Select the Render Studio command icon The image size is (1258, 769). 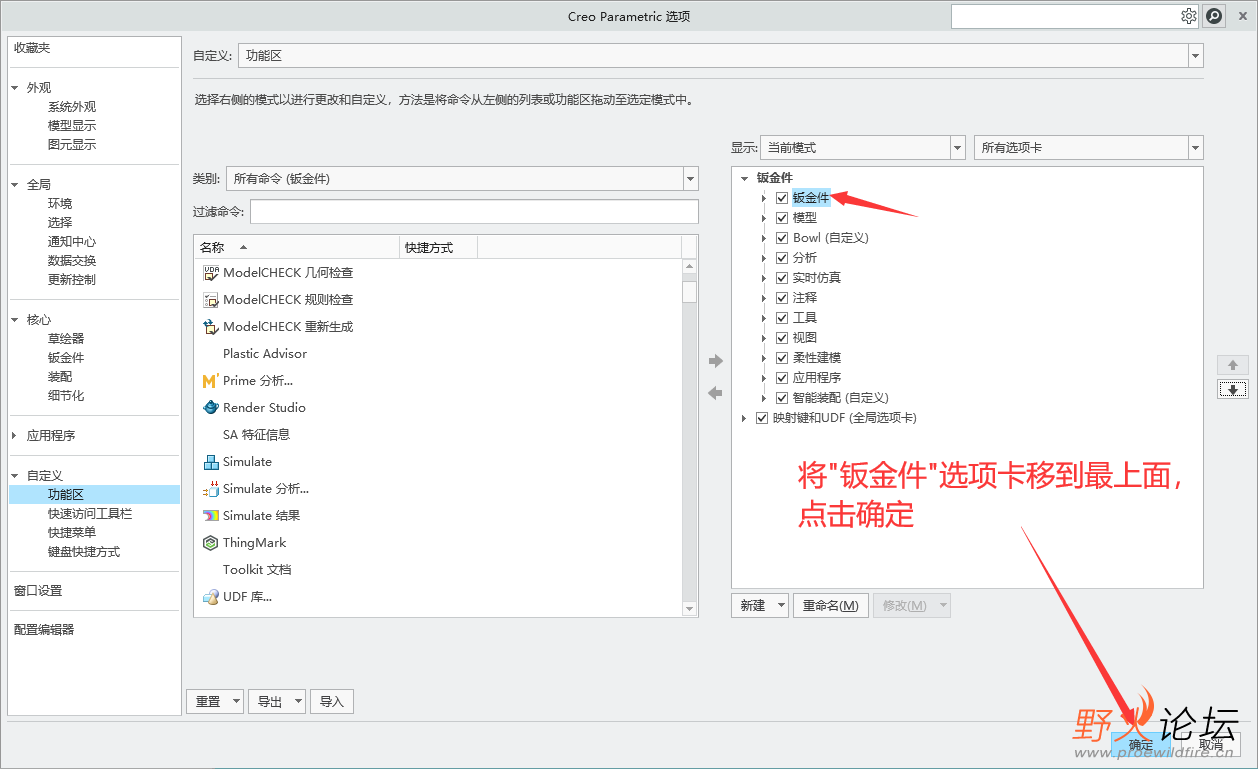(210, 407)
